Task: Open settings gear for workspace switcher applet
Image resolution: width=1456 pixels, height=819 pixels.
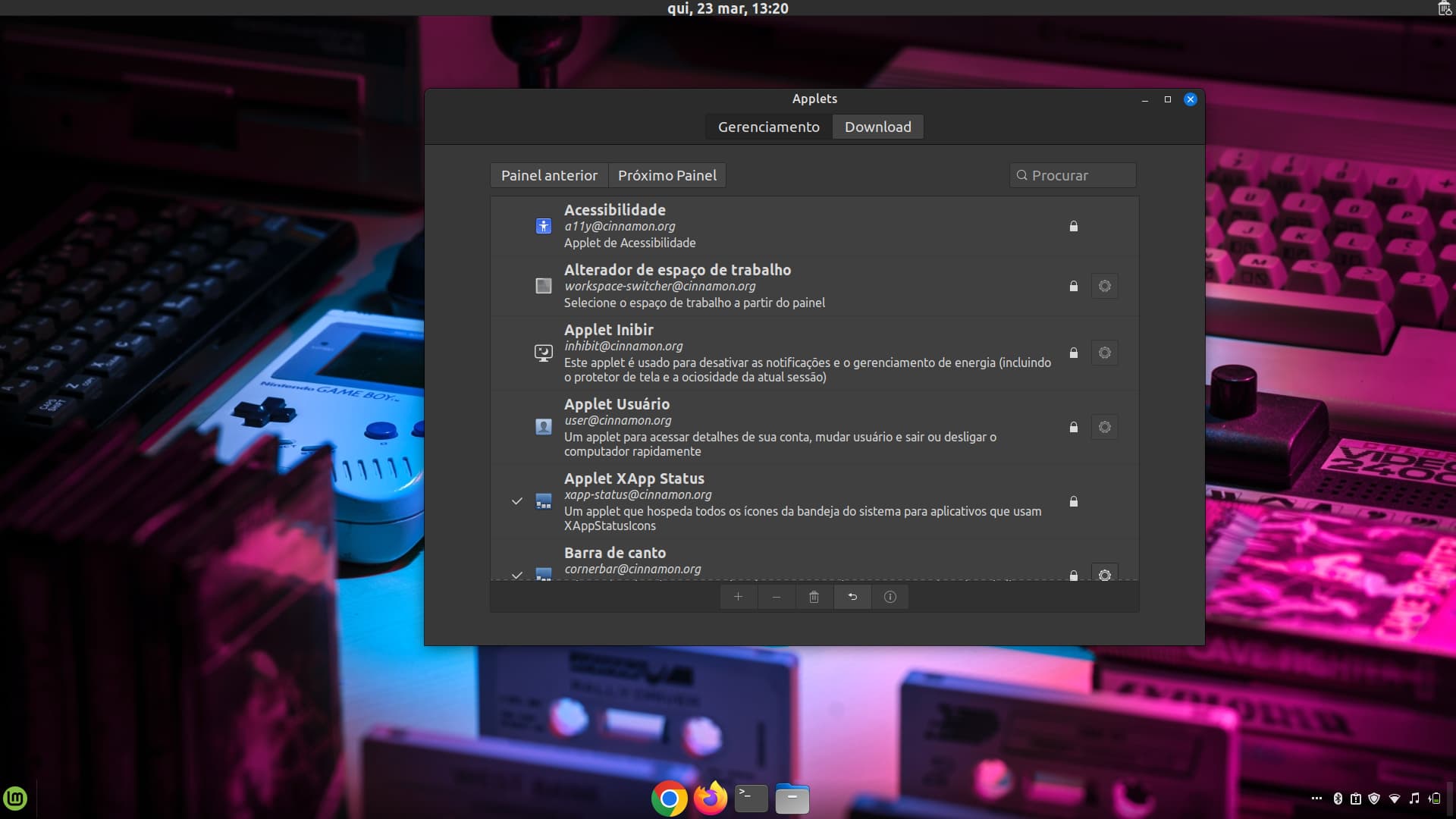Action: 1104,286
